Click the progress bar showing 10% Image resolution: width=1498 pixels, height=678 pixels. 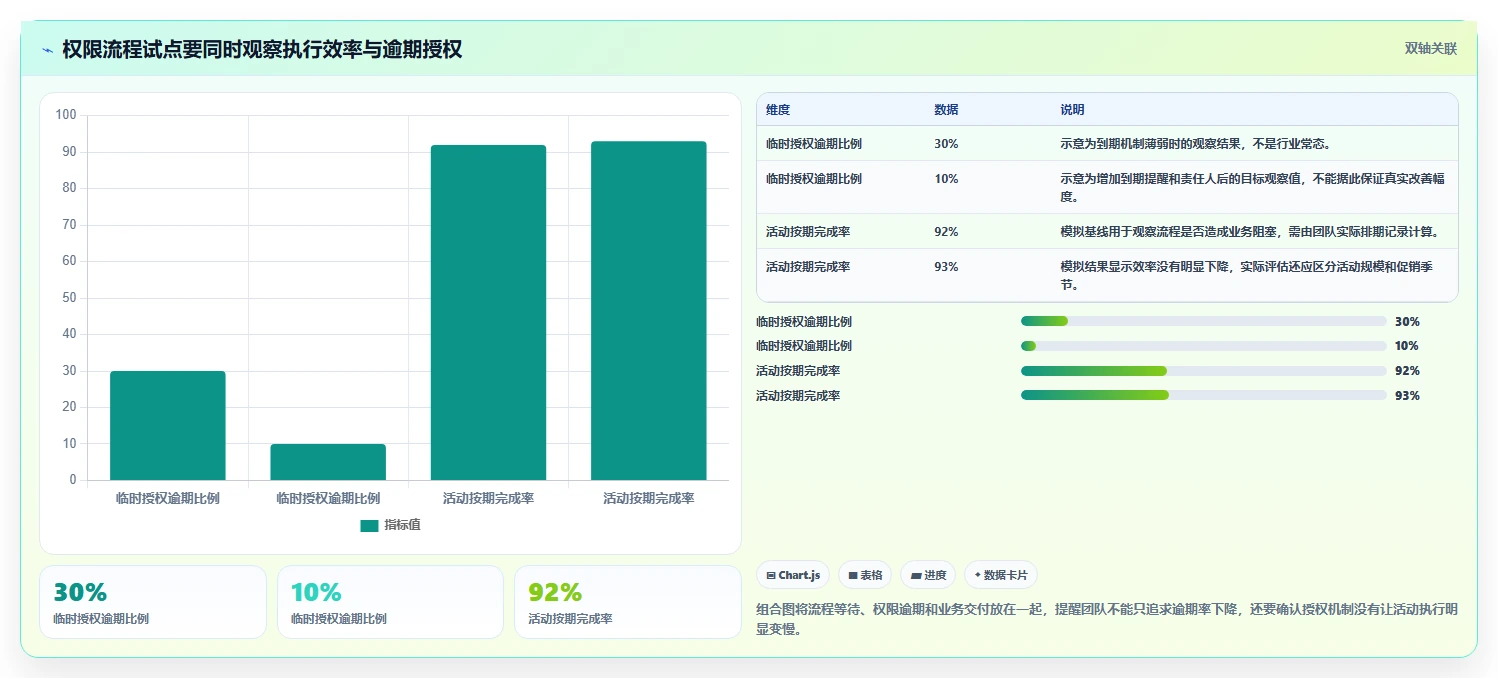tap(1203, 346)
